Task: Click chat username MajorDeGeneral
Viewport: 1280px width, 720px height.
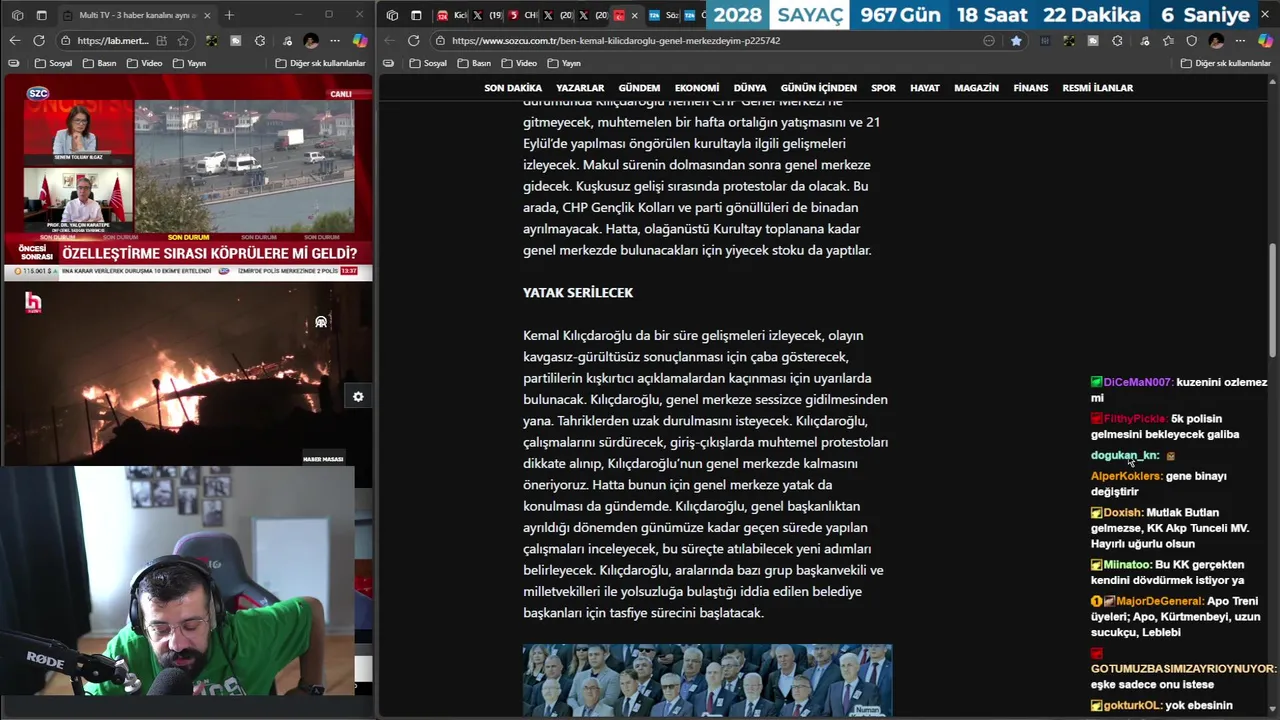Action: pyautogui.click(x=1159, y=601)
